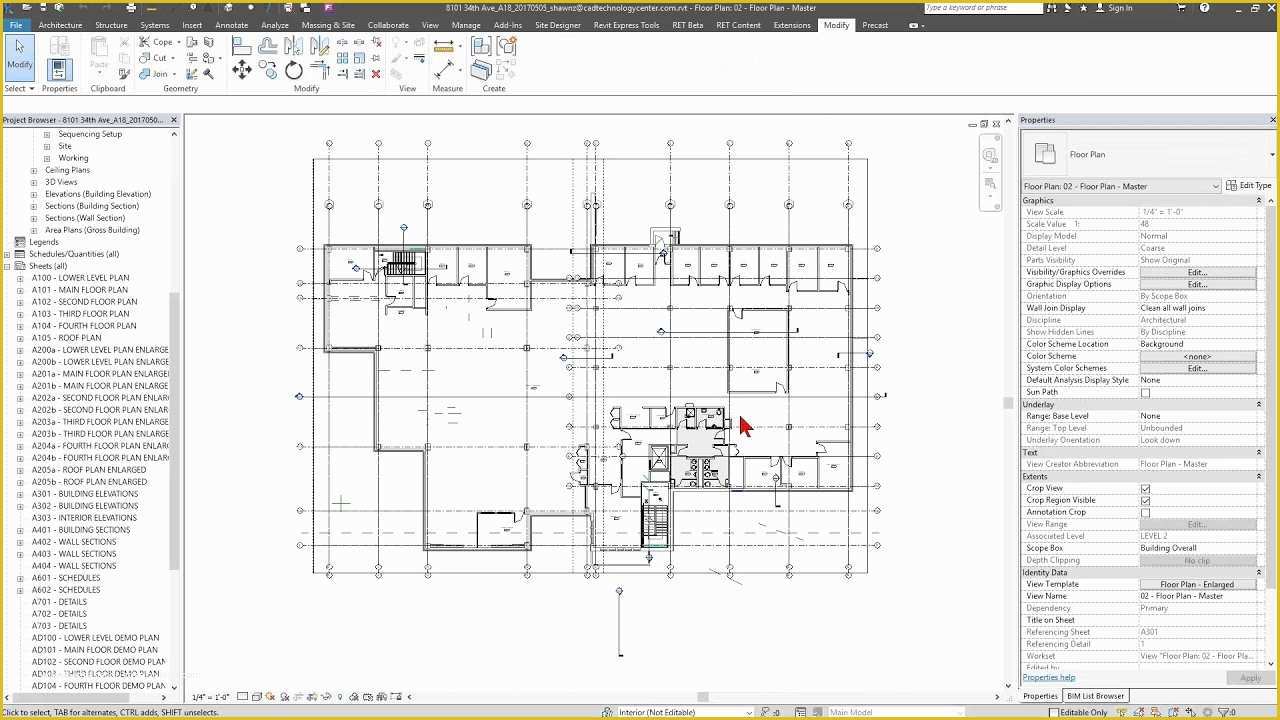The height and width of the screenshot is (720, 1280).
Task: Click the Create Group icon
Action: (x=507, y=46)
